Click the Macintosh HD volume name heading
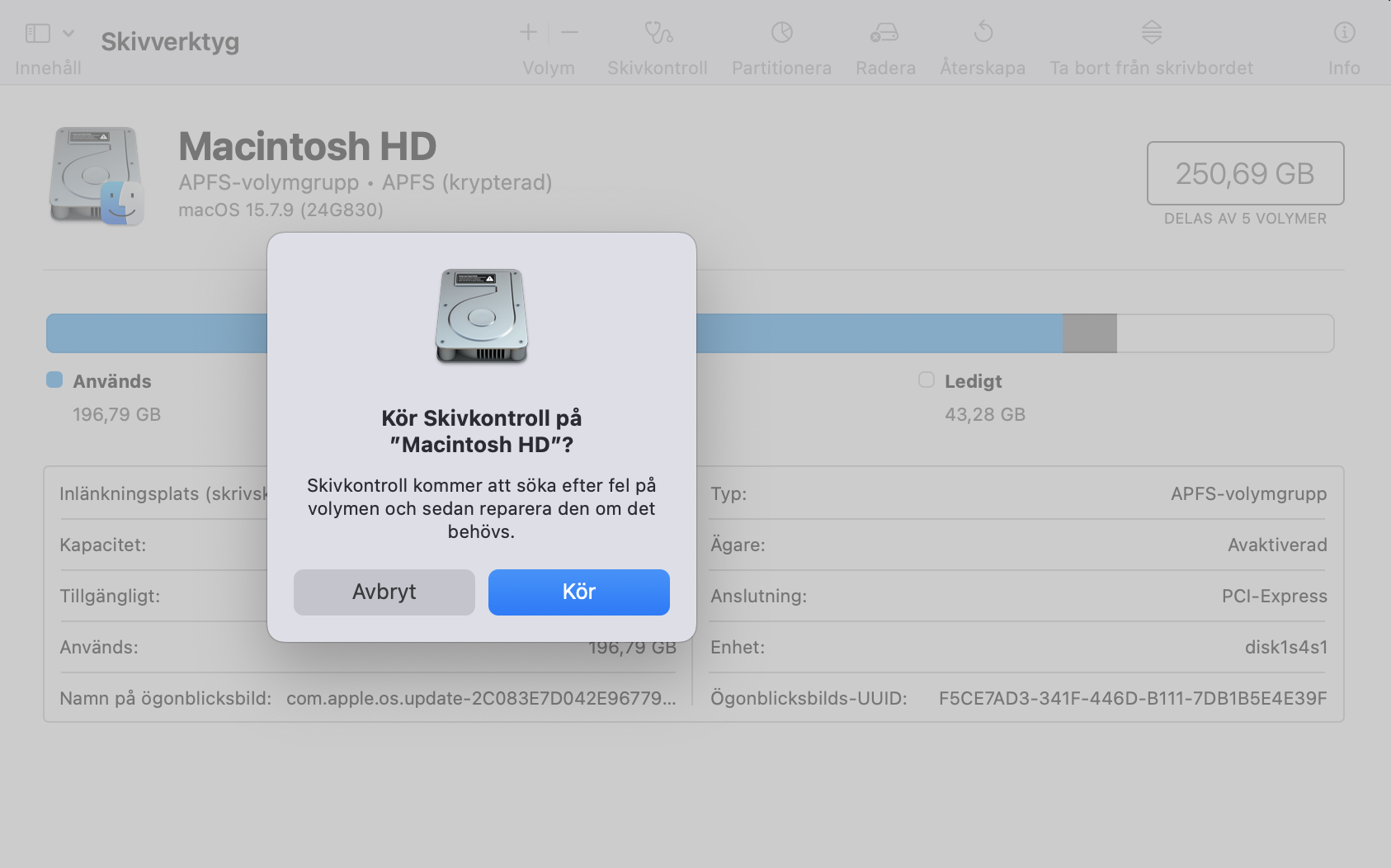 (x=307, y=147)
